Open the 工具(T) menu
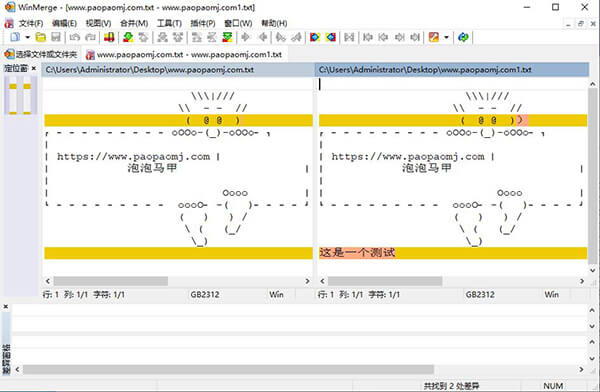600x392 pixels. 169,23
